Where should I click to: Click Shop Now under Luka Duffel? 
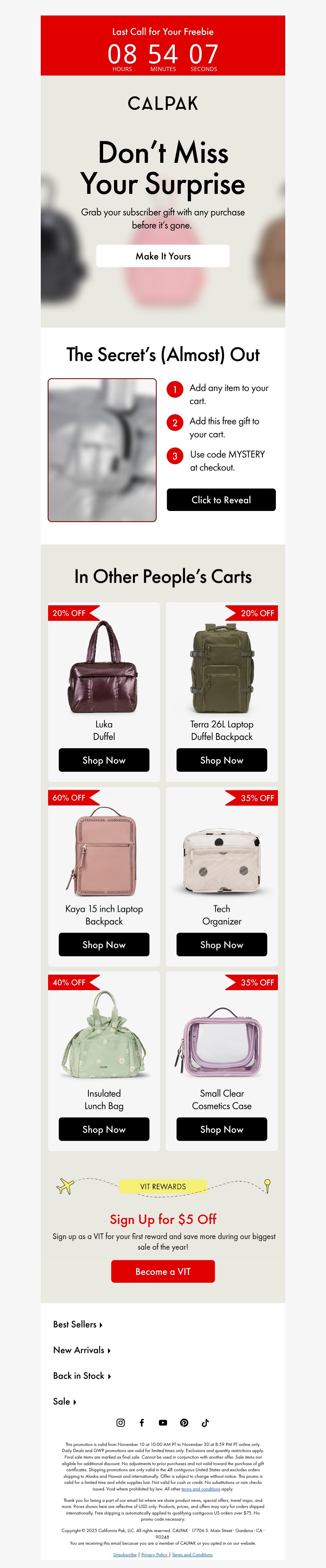coord(104,760)
